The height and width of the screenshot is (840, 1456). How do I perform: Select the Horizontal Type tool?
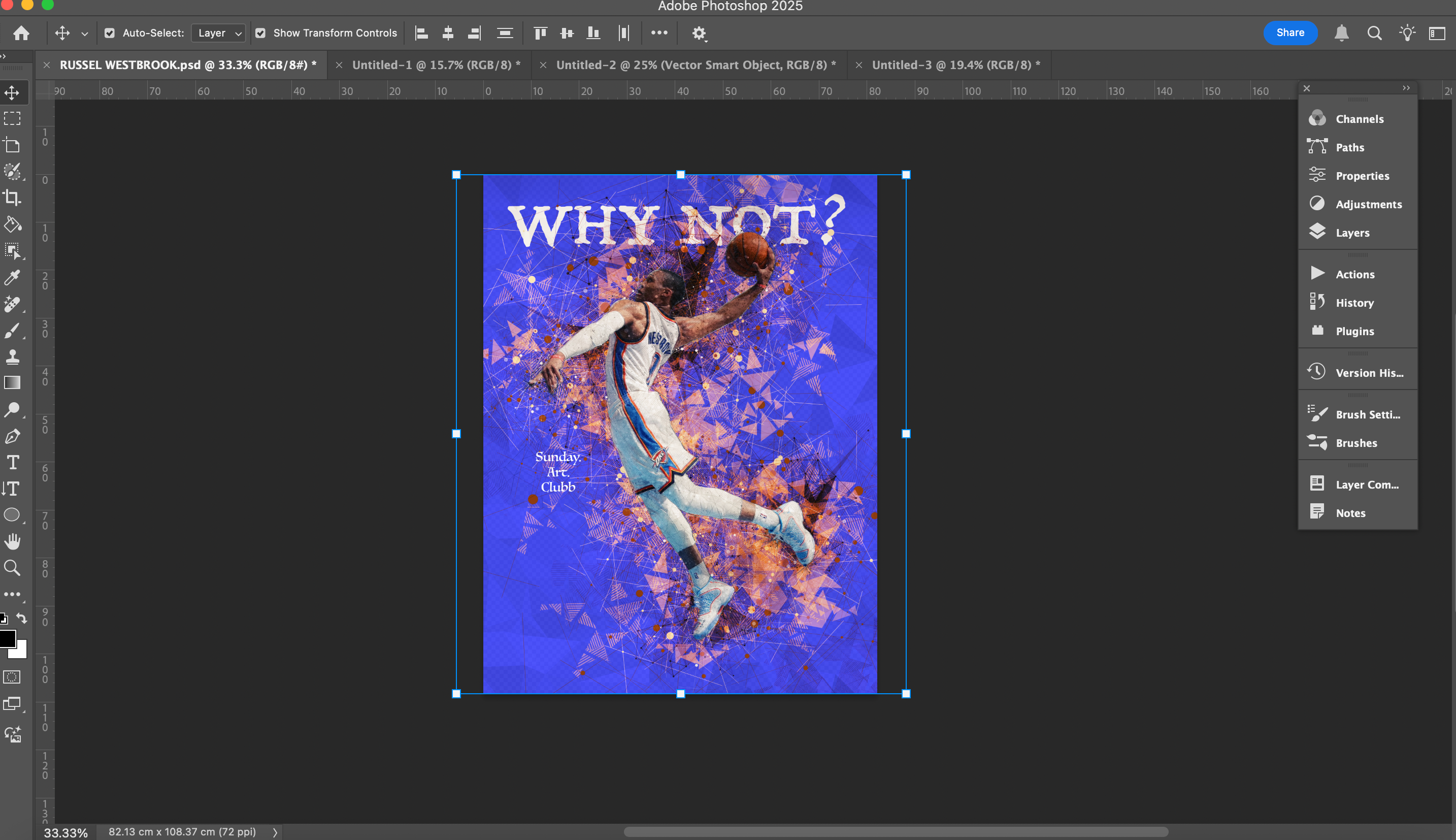coord(12,462)
